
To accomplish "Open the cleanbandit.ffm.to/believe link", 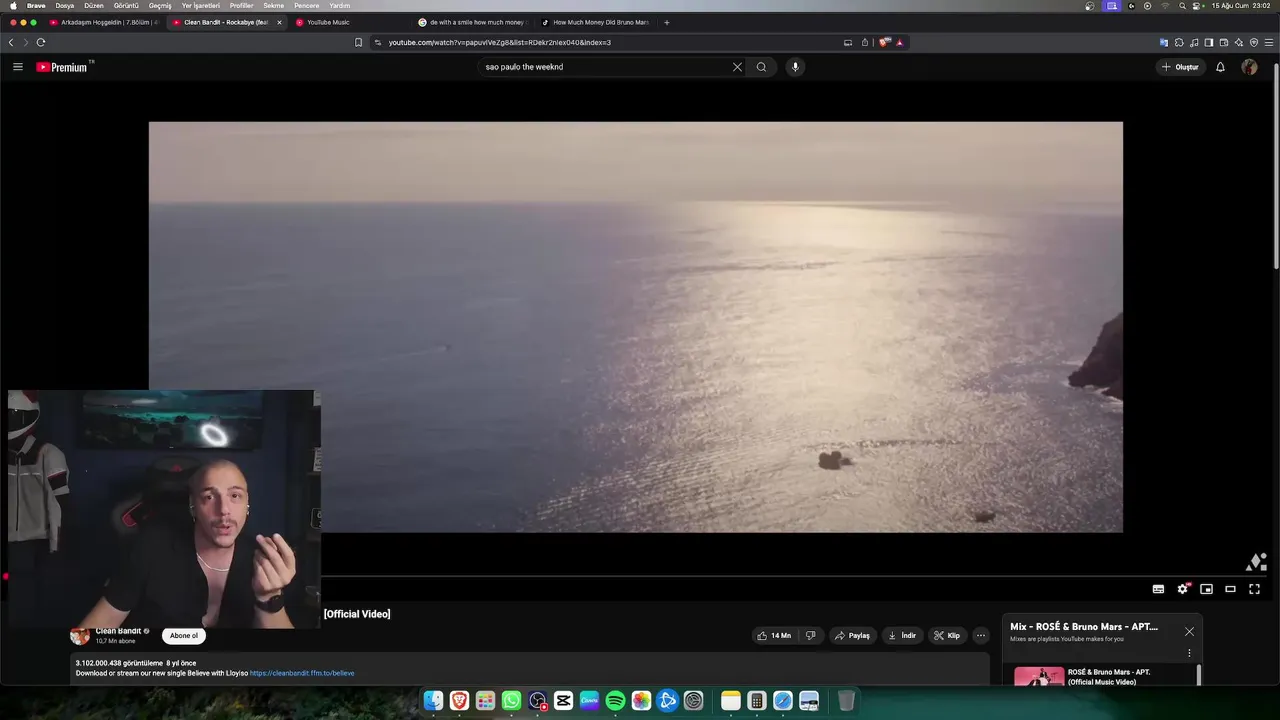I will tap(302, 673).
